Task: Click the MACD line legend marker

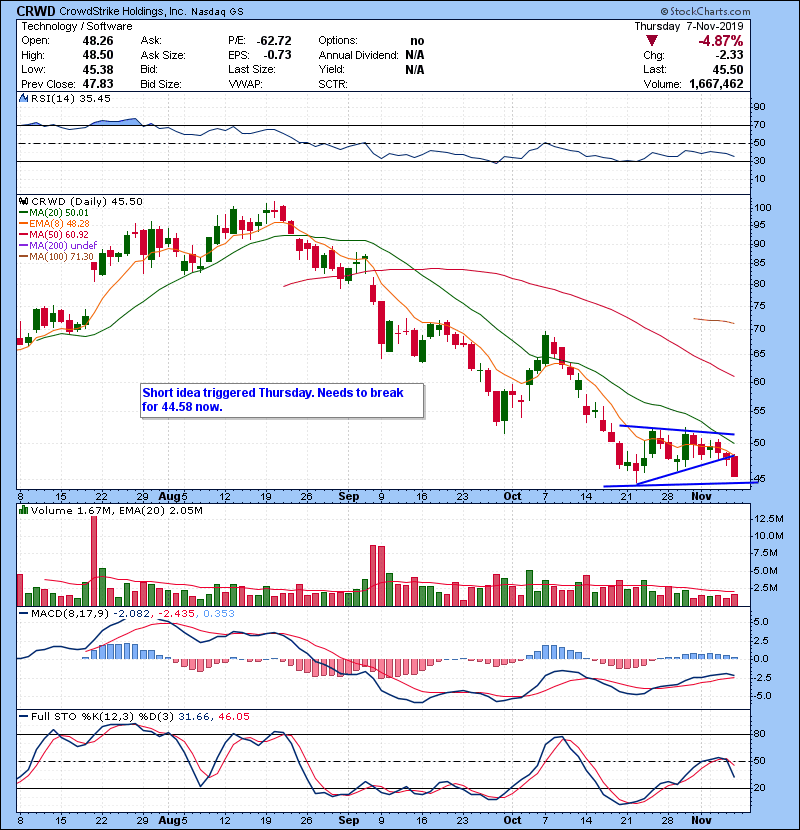Action: pyautogui.click(x=23, y=614)
